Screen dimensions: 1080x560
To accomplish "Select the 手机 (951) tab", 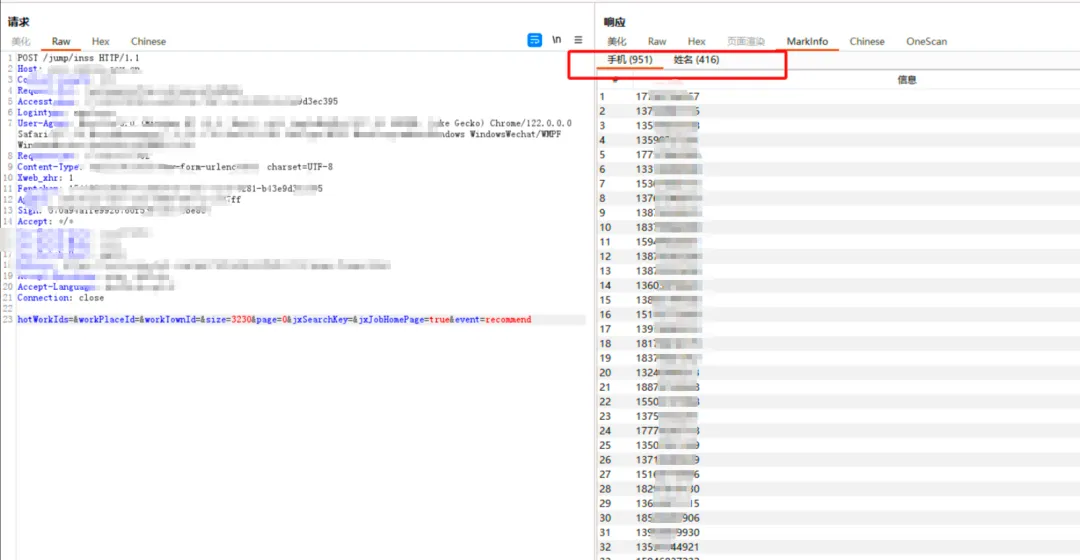I will [630, 60].
